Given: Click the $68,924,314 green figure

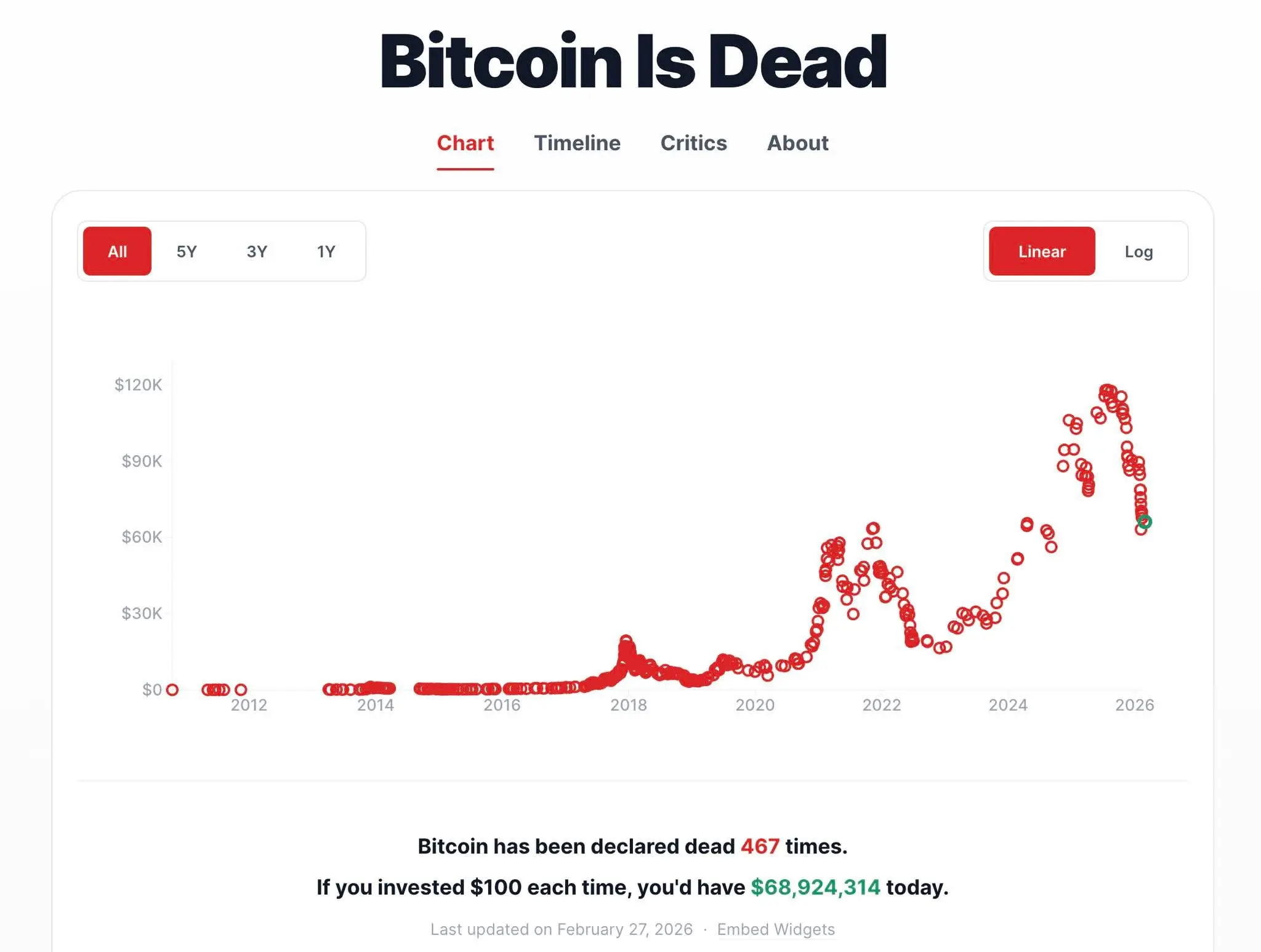Looking at the screenshot, I should click(815, 887).
